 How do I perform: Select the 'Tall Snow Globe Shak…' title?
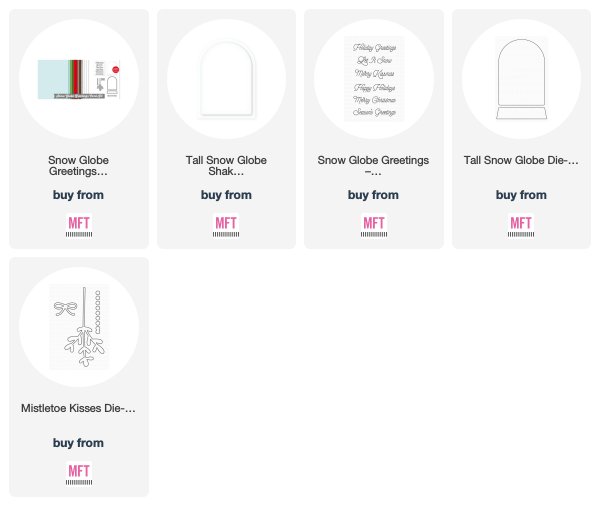tap(226, 165)
